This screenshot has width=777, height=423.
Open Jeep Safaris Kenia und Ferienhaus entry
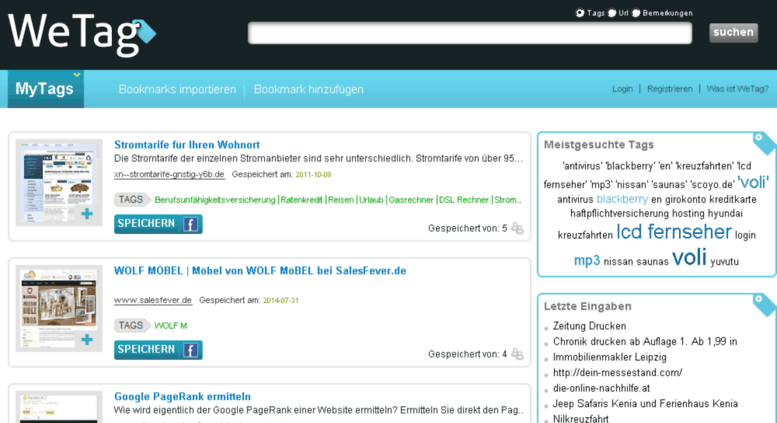tap(645, 404)
